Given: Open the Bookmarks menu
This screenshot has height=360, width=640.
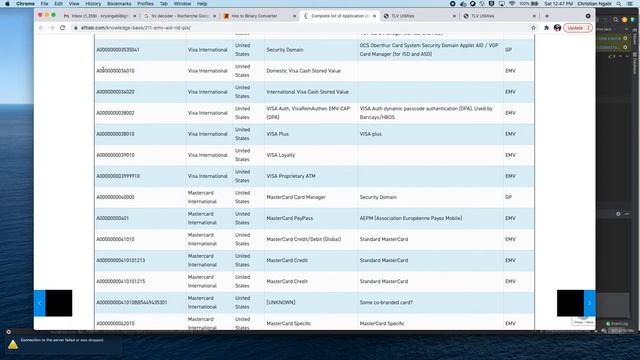Looking at the screenshot, I should [x=119, y=4].
